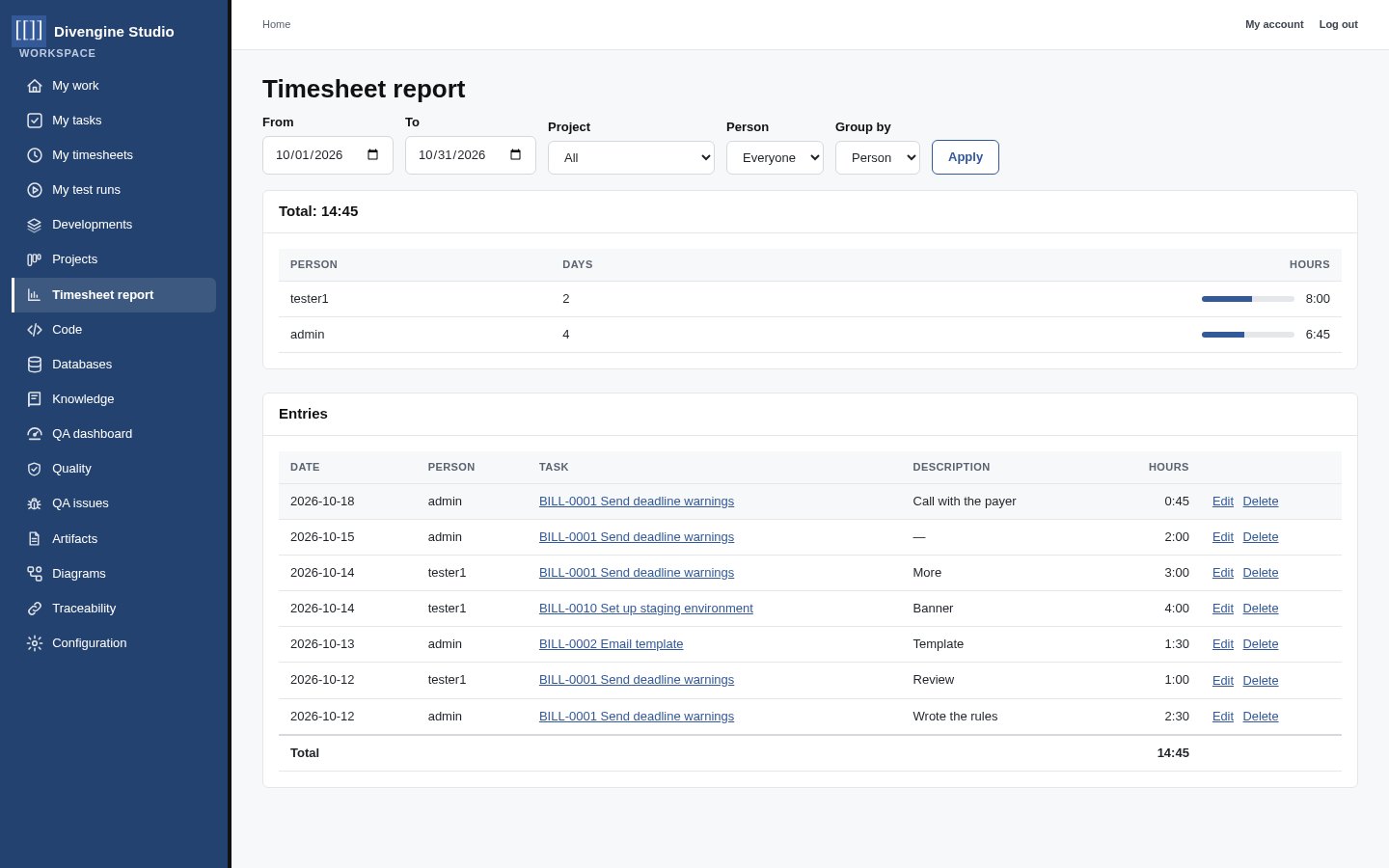Click the checkbox icon beside My tasks
Screen dimensions: 1389x868
pyautogui.click(x=35, y=121)
